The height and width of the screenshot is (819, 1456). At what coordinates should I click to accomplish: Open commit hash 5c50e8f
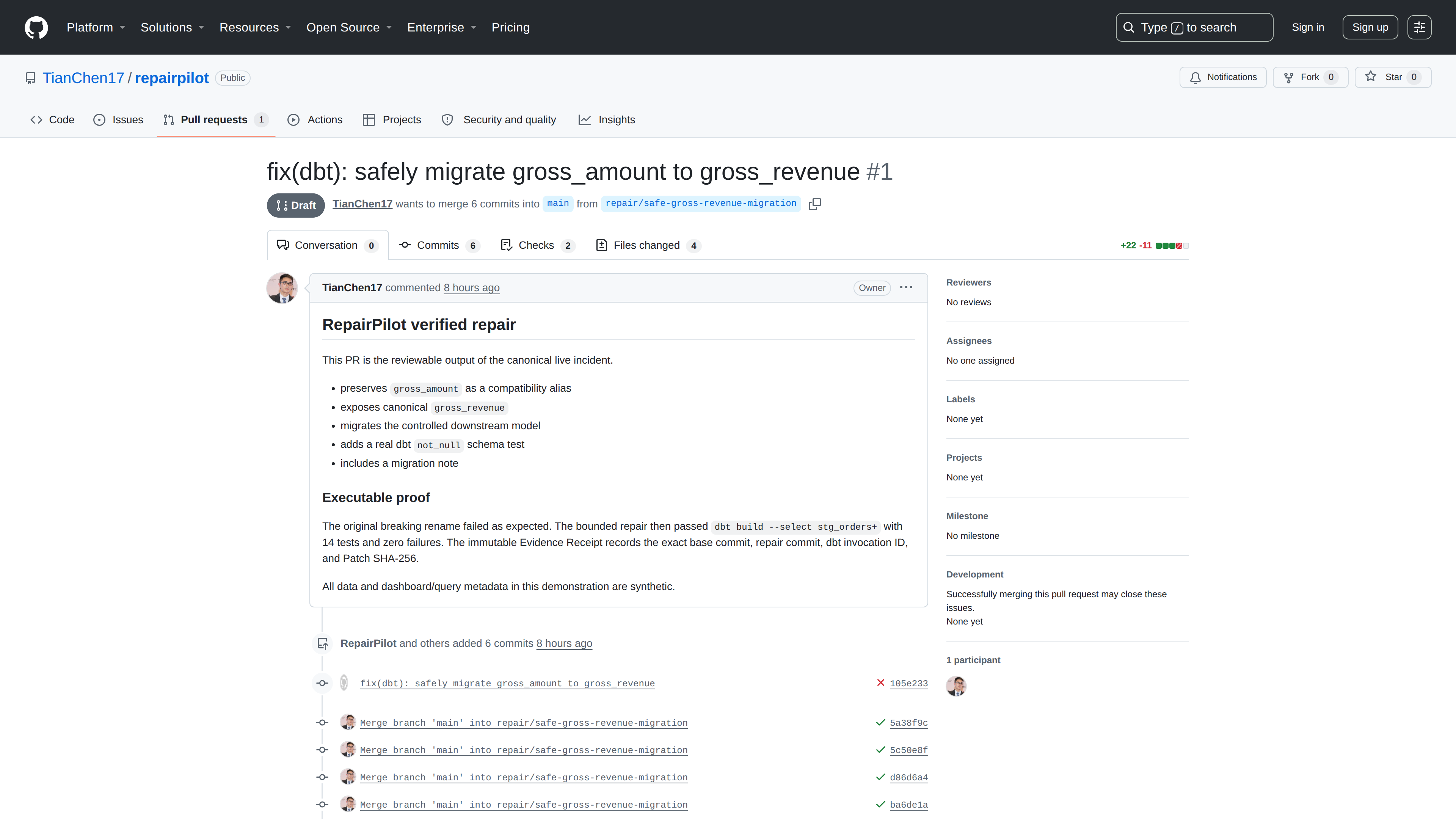click(909, 750)
